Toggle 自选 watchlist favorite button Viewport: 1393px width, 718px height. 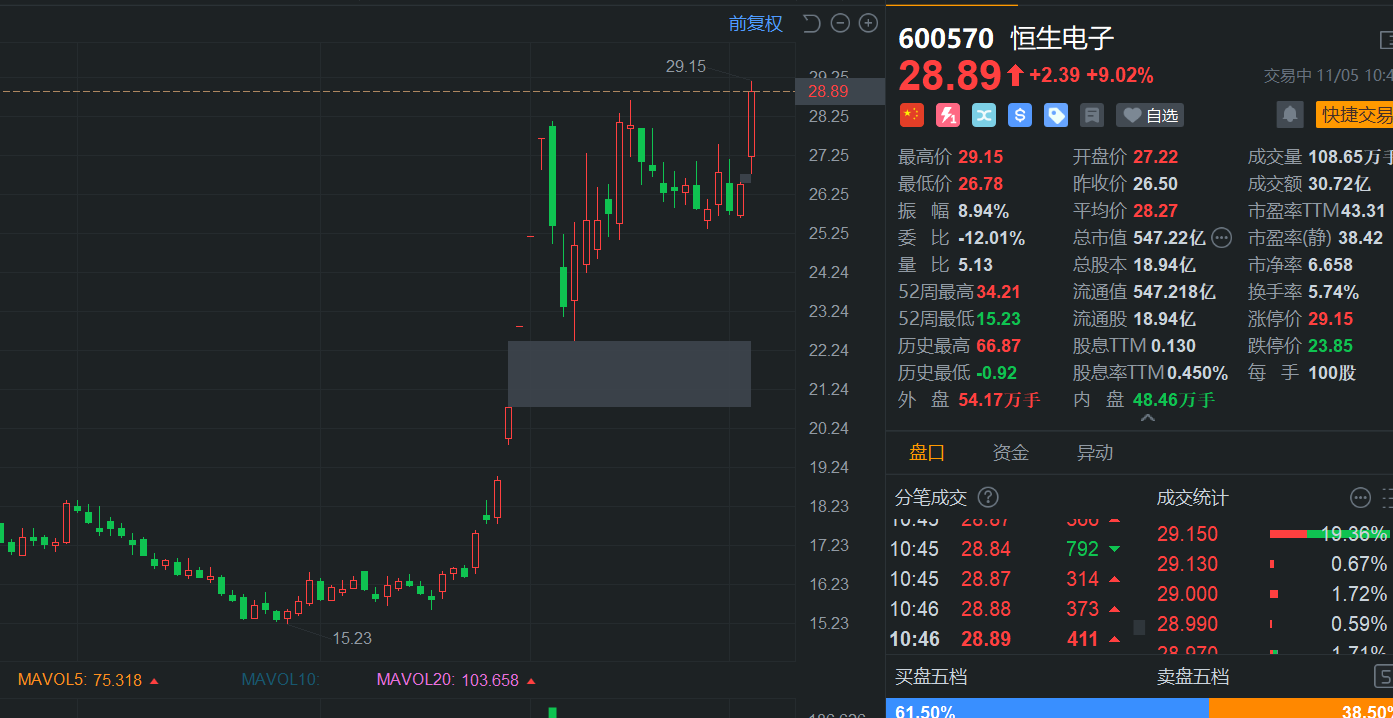pyautogui.click(x=1149, y=115)
